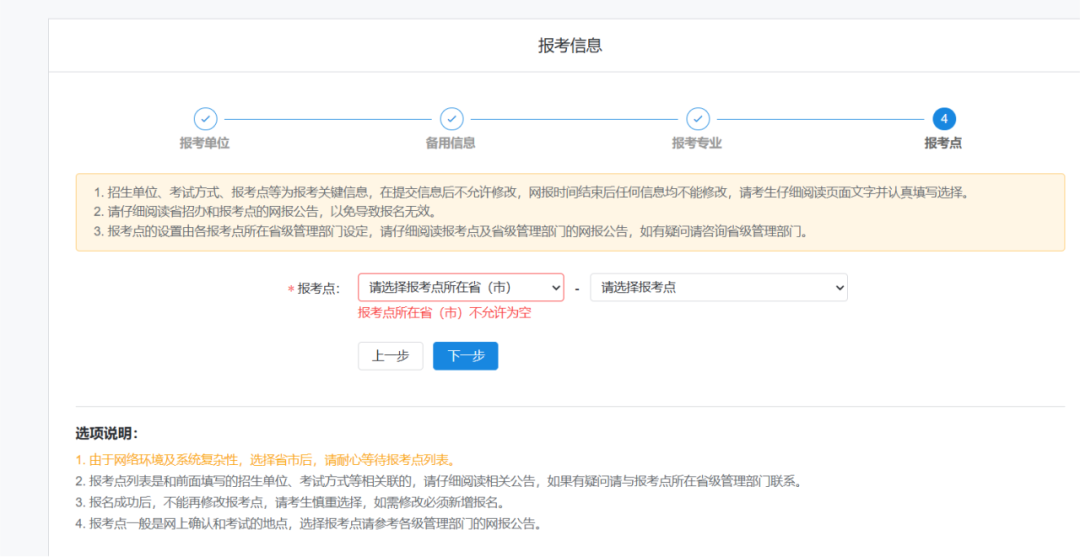
Task: Click the checkmark icon above 报考专业
Action: [x=697, y=119]
